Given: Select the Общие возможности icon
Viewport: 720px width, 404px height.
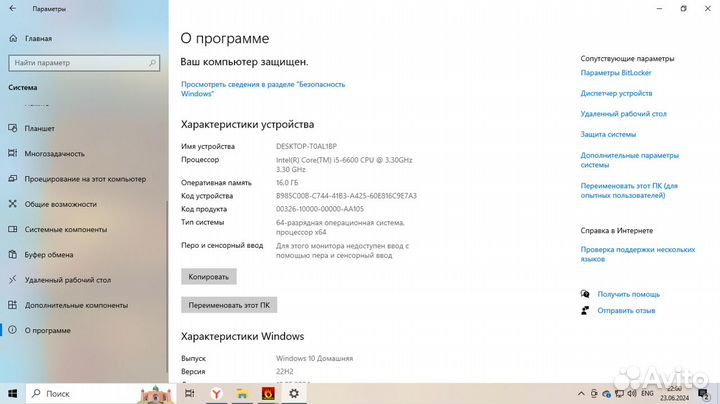Looking at the screenshot, I should pos(13,204).
